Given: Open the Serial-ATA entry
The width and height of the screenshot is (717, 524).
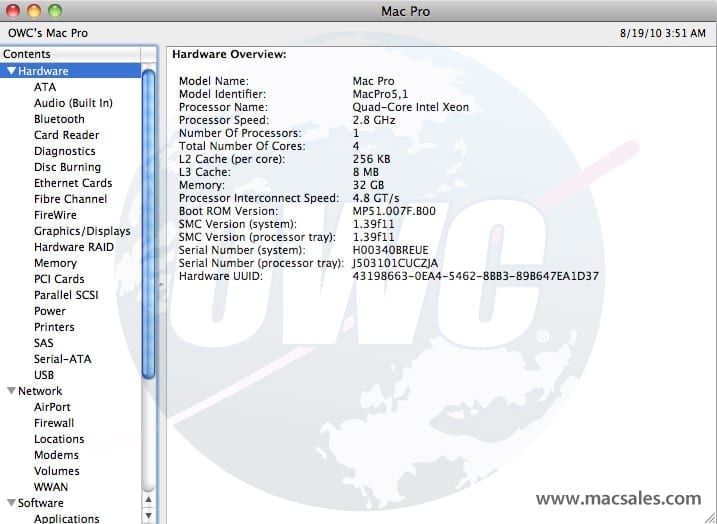Looking at the screenshot, I should pos(62,359).
